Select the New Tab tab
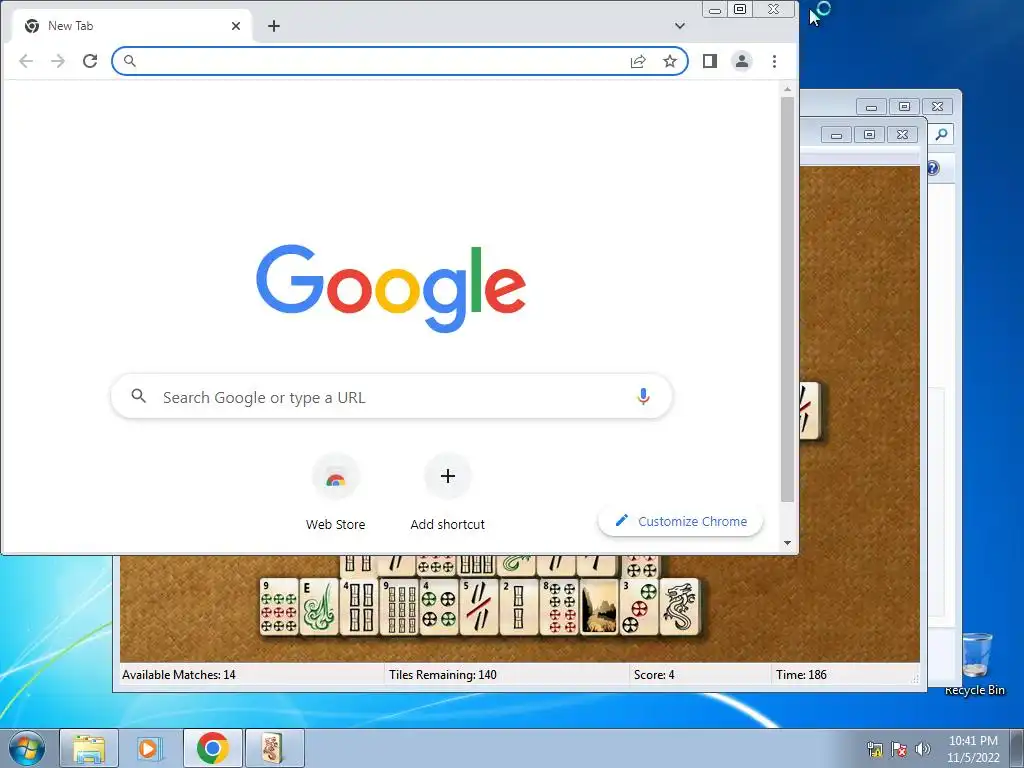The width and height of the screenshot is (1024, 768). coord(133,26)
